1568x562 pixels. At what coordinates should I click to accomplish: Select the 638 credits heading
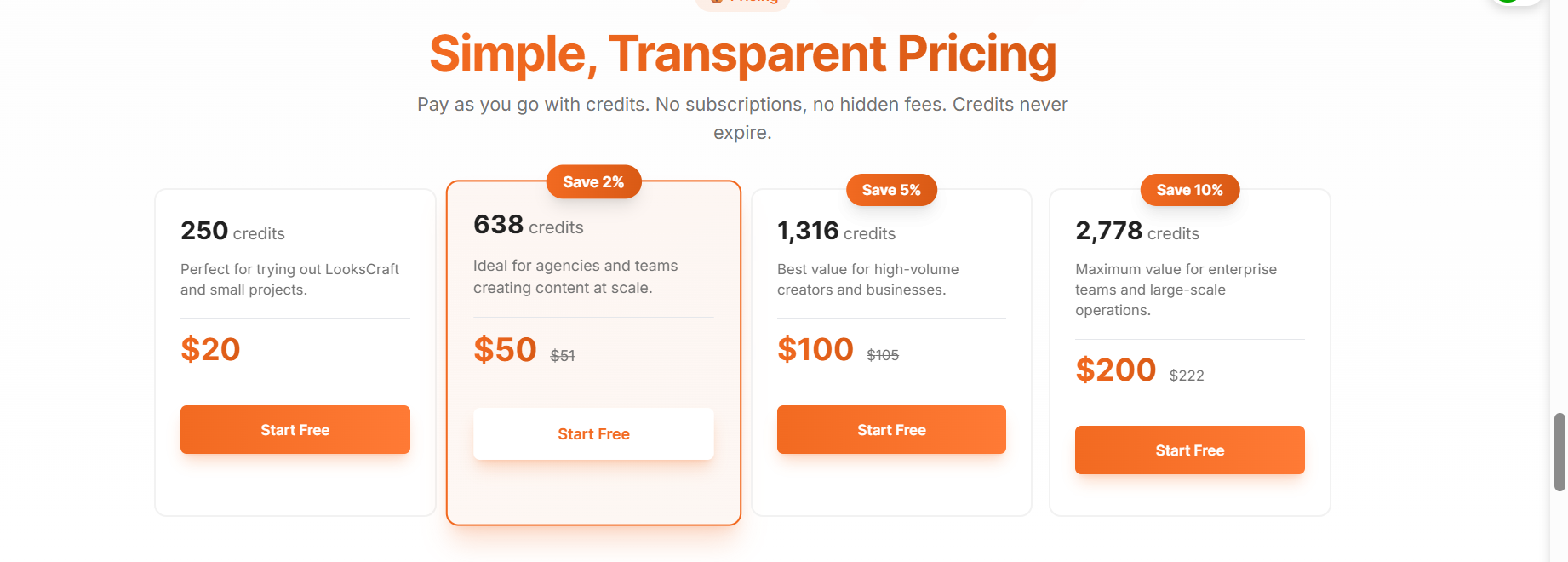(528, 226)
